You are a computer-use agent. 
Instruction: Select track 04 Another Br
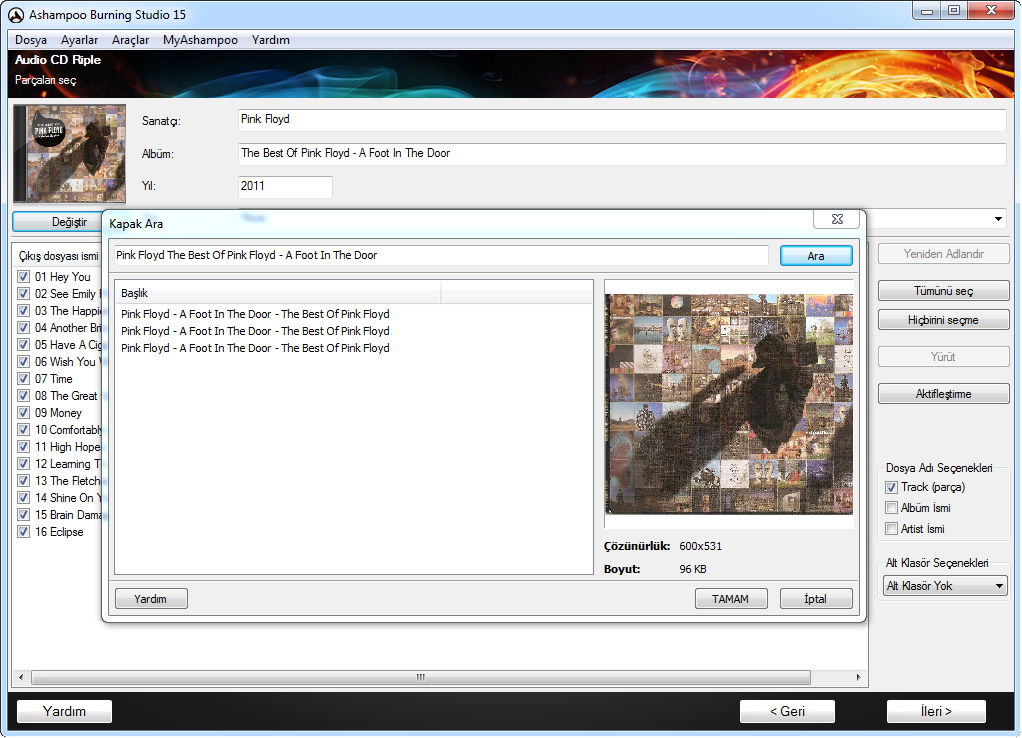[68, 327]
